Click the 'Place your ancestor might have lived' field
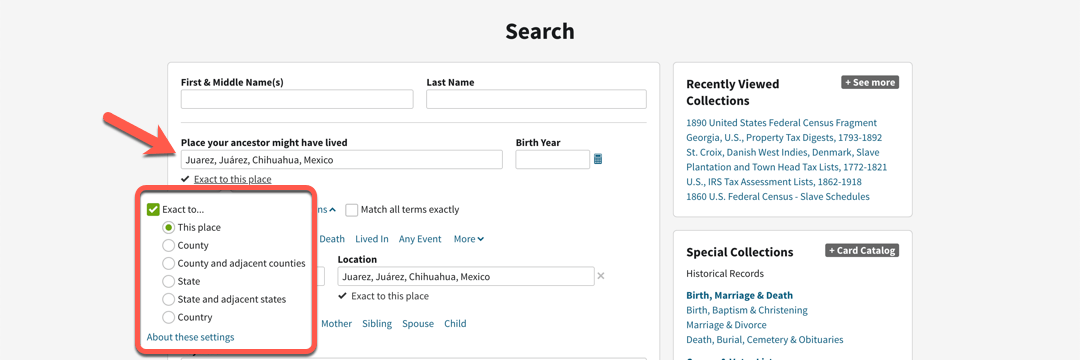Viewport: 1080px width, 360px height. coord(342,160)
